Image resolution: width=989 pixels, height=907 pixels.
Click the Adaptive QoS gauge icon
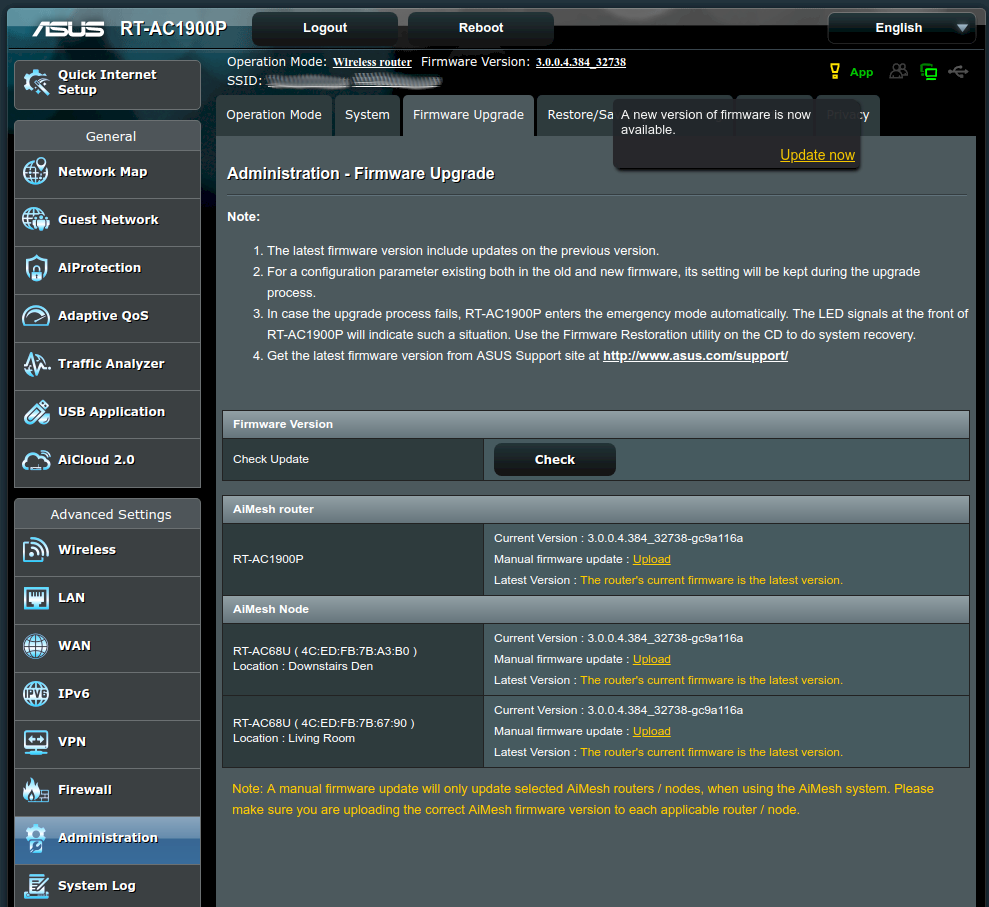[x=36, y=315]
